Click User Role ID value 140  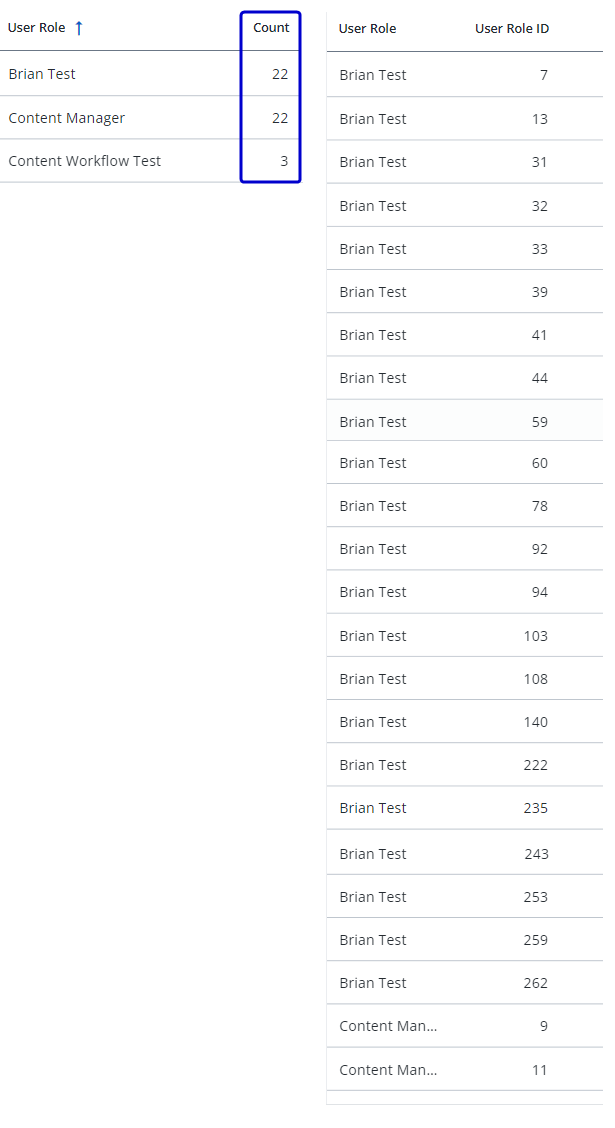click(536, 722)
